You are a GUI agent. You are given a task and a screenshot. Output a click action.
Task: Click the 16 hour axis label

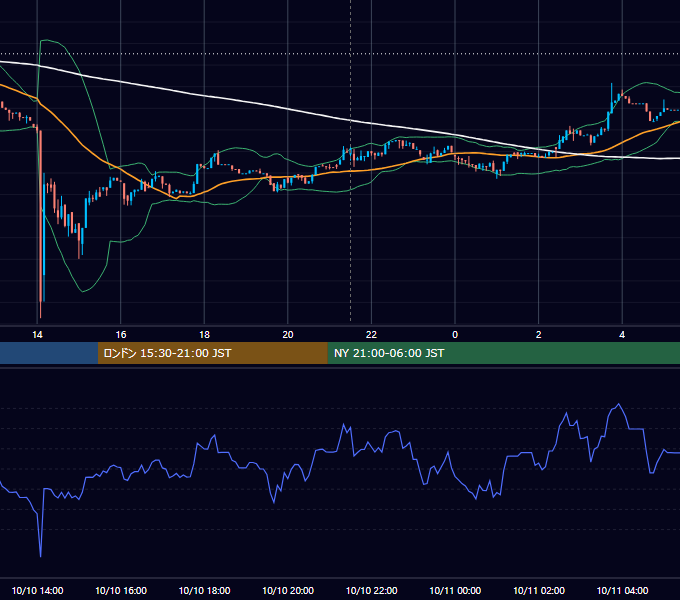tap(121, 335)
